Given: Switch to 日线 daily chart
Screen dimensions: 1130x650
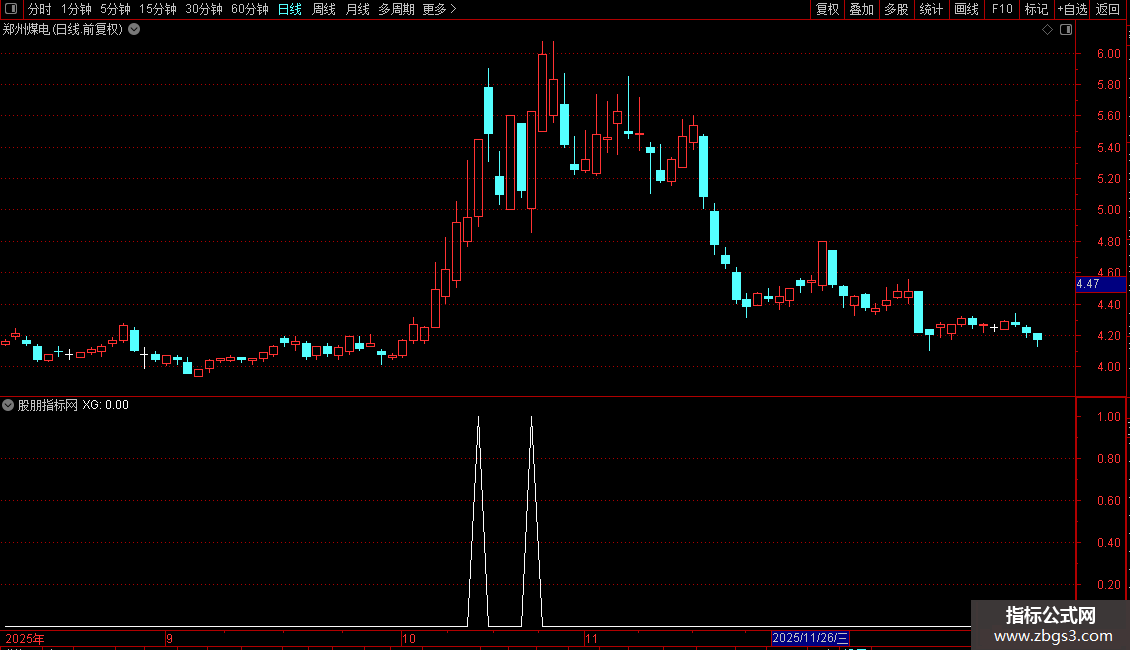Looking at the screenshot, I should (x=290, y=9).
